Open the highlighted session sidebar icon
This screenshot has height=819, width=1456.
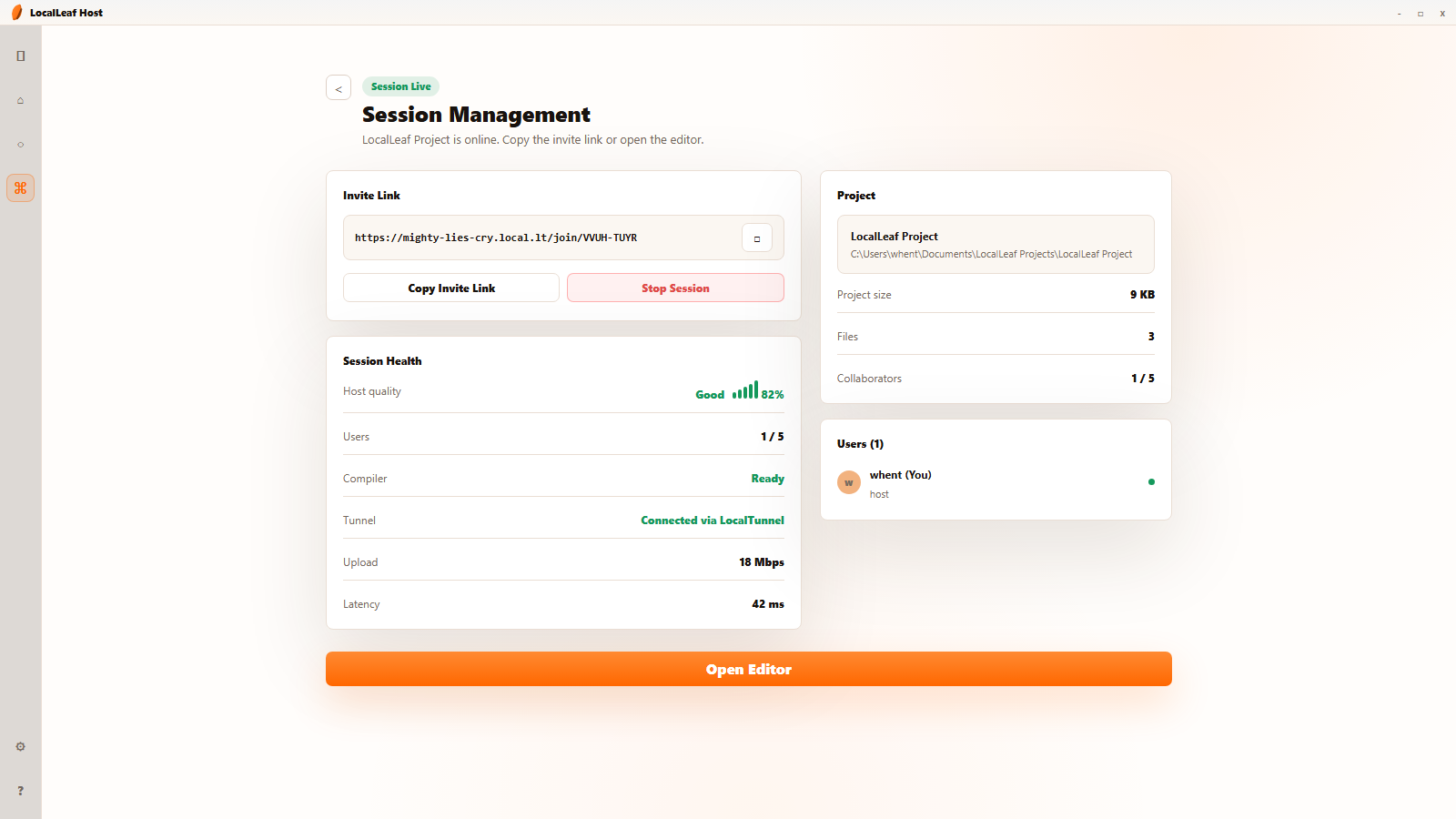pos(20,188)
